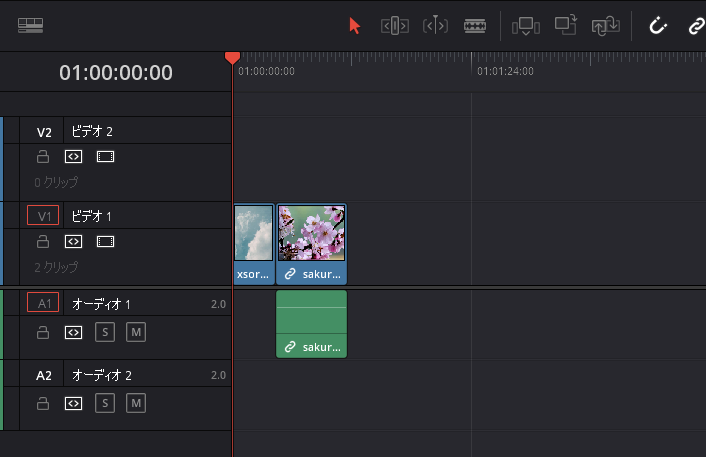Image resolution: width=706 pixels, height=457 pixels.
Task: Toggle the Linked Selection chain button
Action: click(697, 26)
